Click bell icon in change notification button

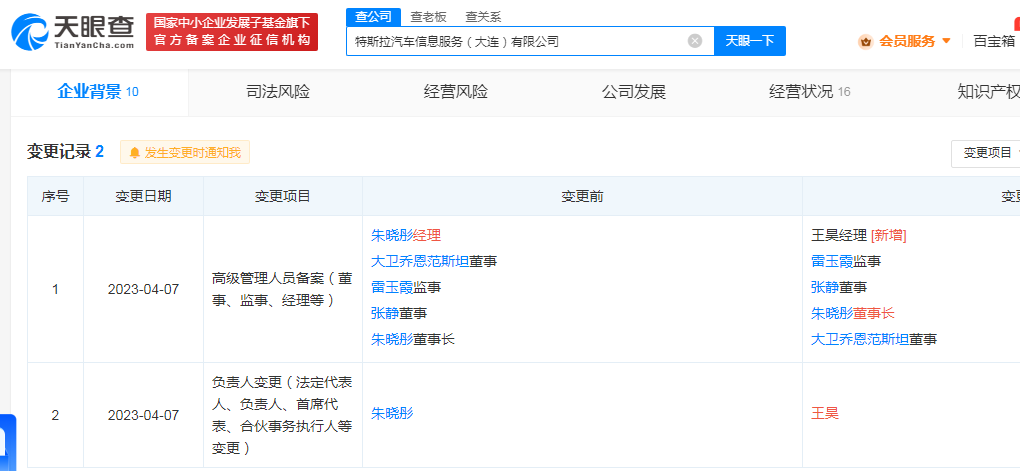pos(135,153)
